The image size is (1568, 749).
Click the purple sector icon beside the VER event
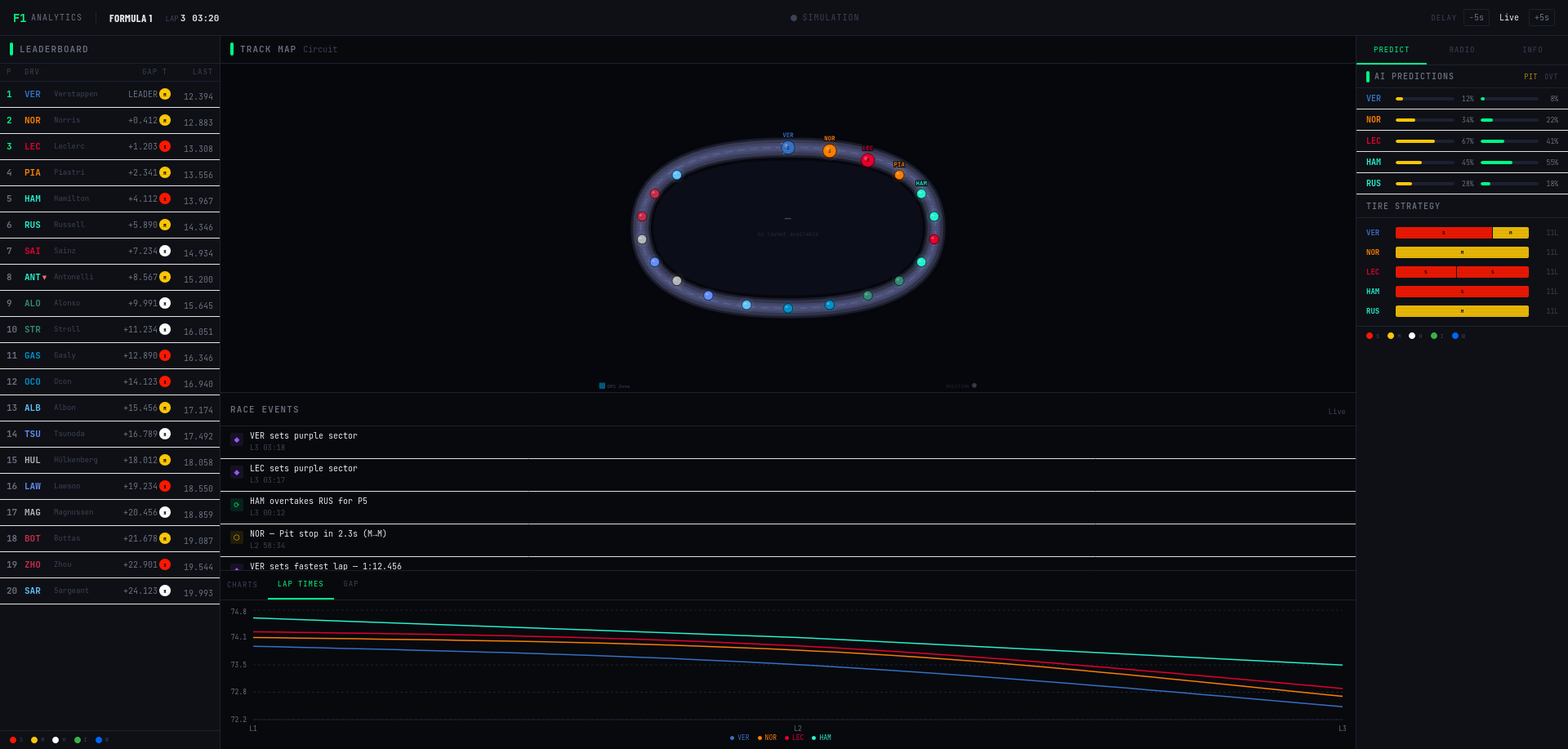[237, 439]
